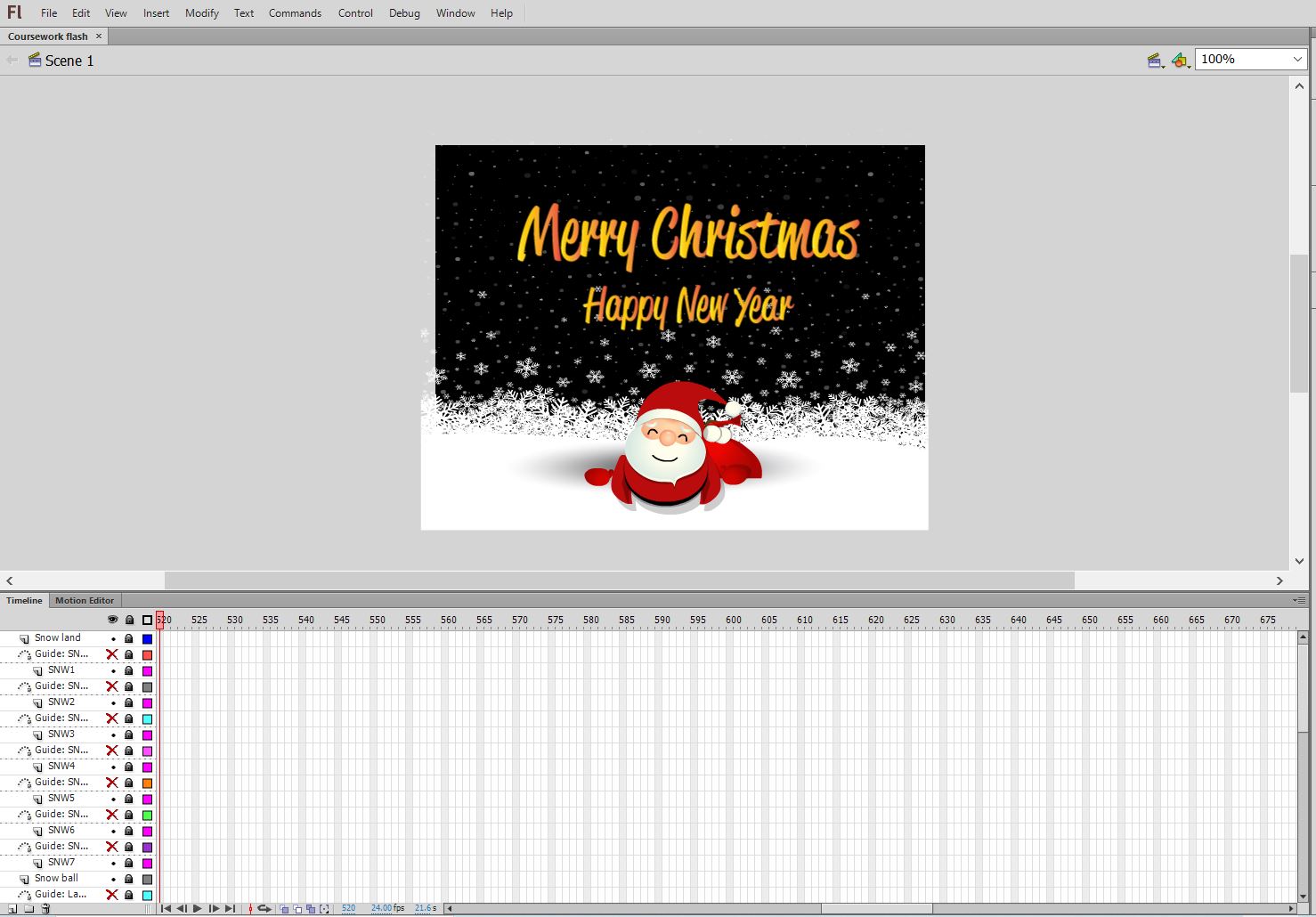Switch to the Motion Editor tab
1316x917 pixels.
(84, 600)
